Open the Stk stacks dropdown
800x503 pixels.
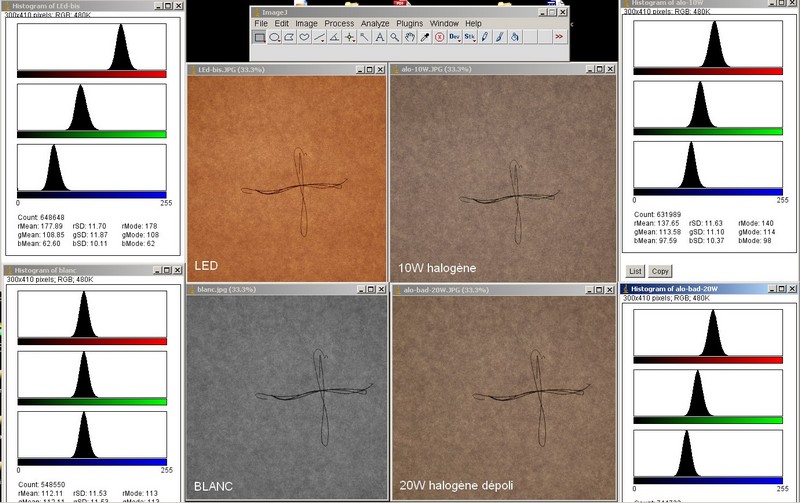[x=470, y=37]
